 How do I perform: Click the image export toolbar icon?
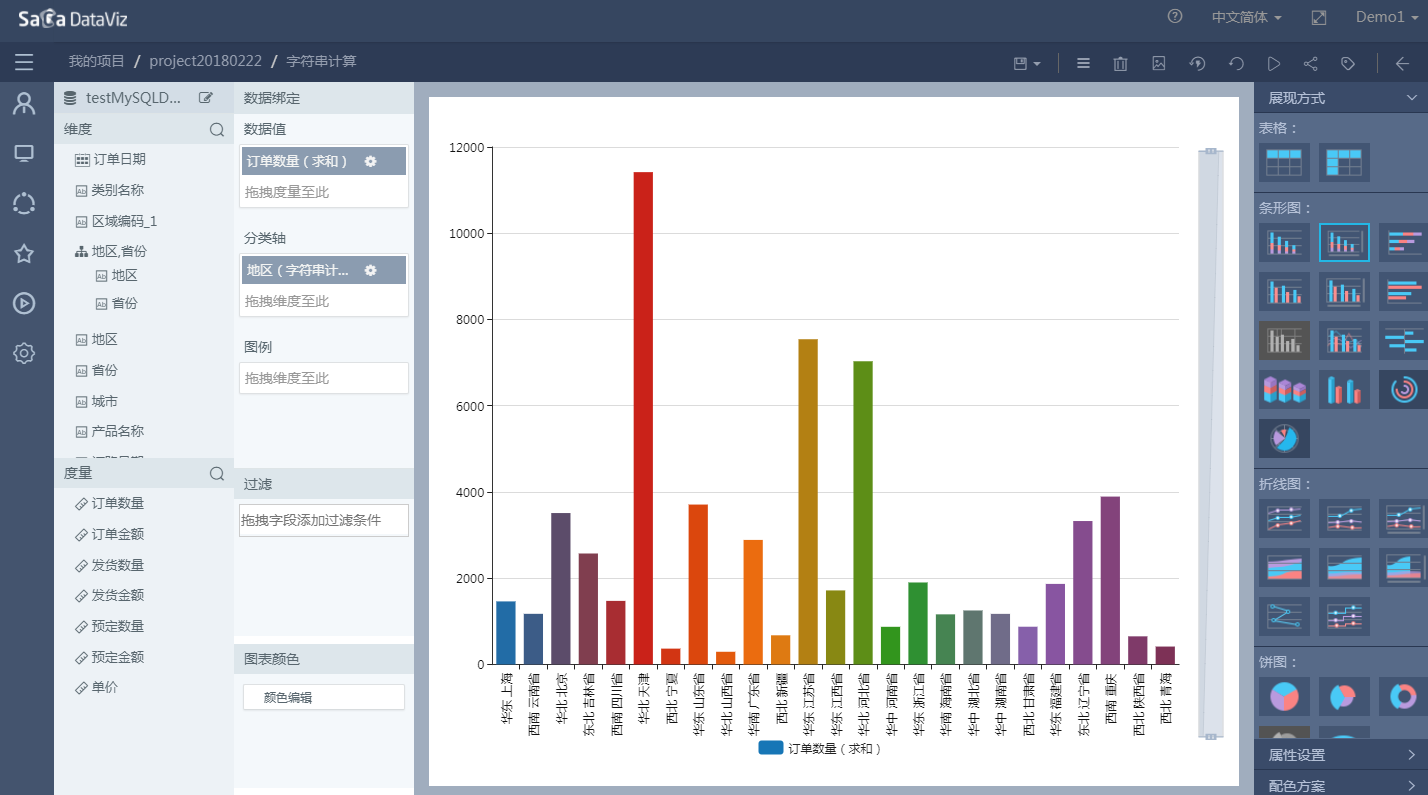click(x=1159, y=63)
